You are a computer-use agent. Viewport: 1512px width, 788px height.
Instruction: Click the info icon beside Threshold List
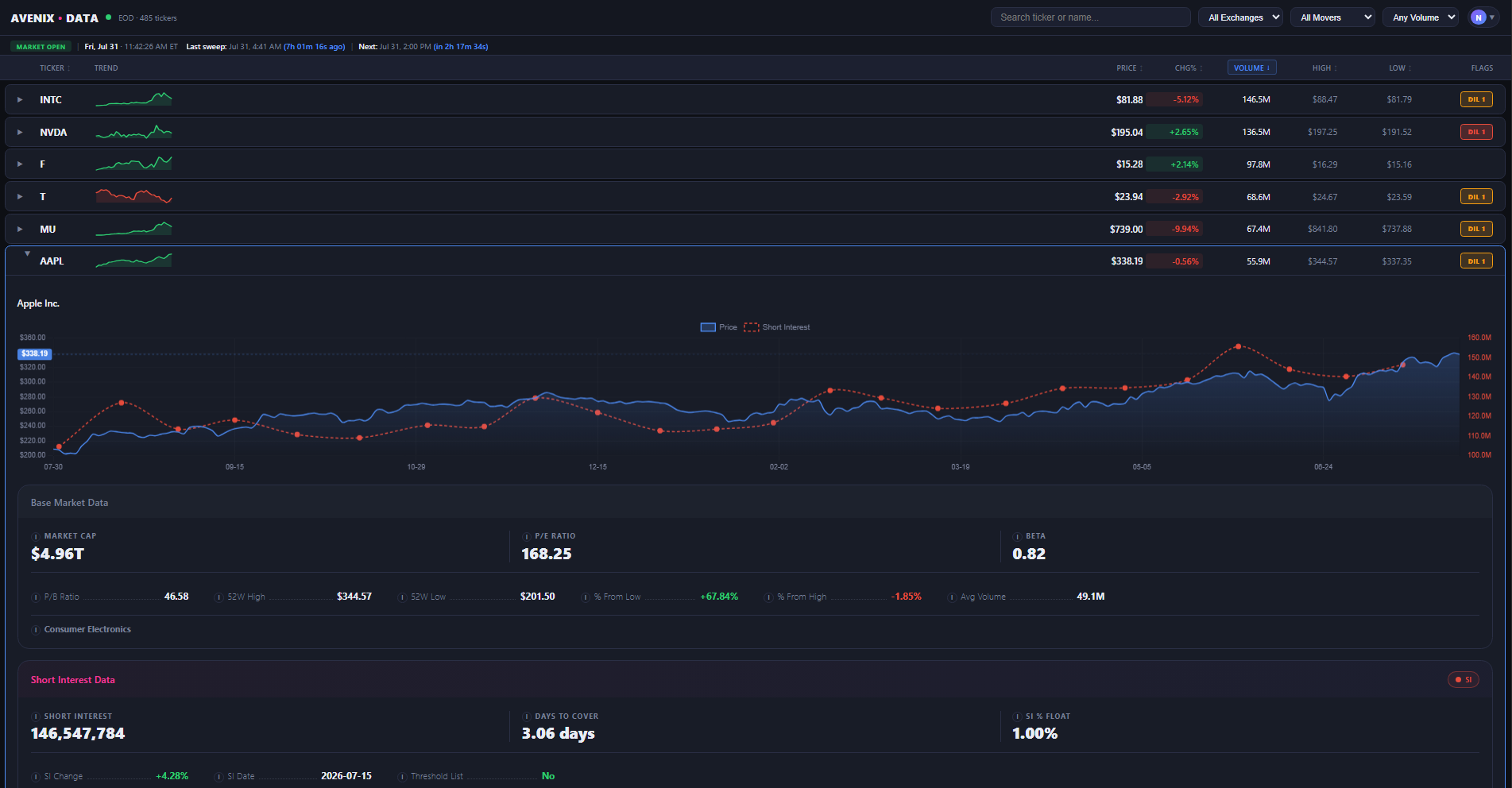[x=402, y=777]
